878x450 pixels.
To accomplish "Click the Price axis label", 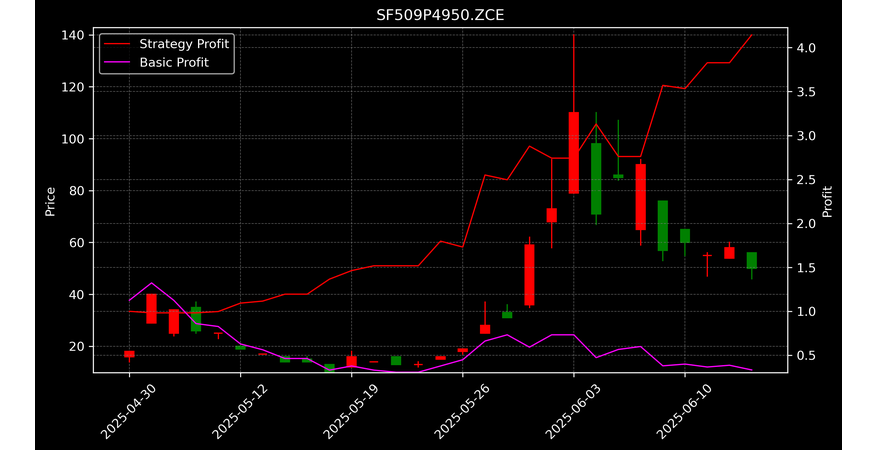I will pyautogui.click(x=50, y=202).
